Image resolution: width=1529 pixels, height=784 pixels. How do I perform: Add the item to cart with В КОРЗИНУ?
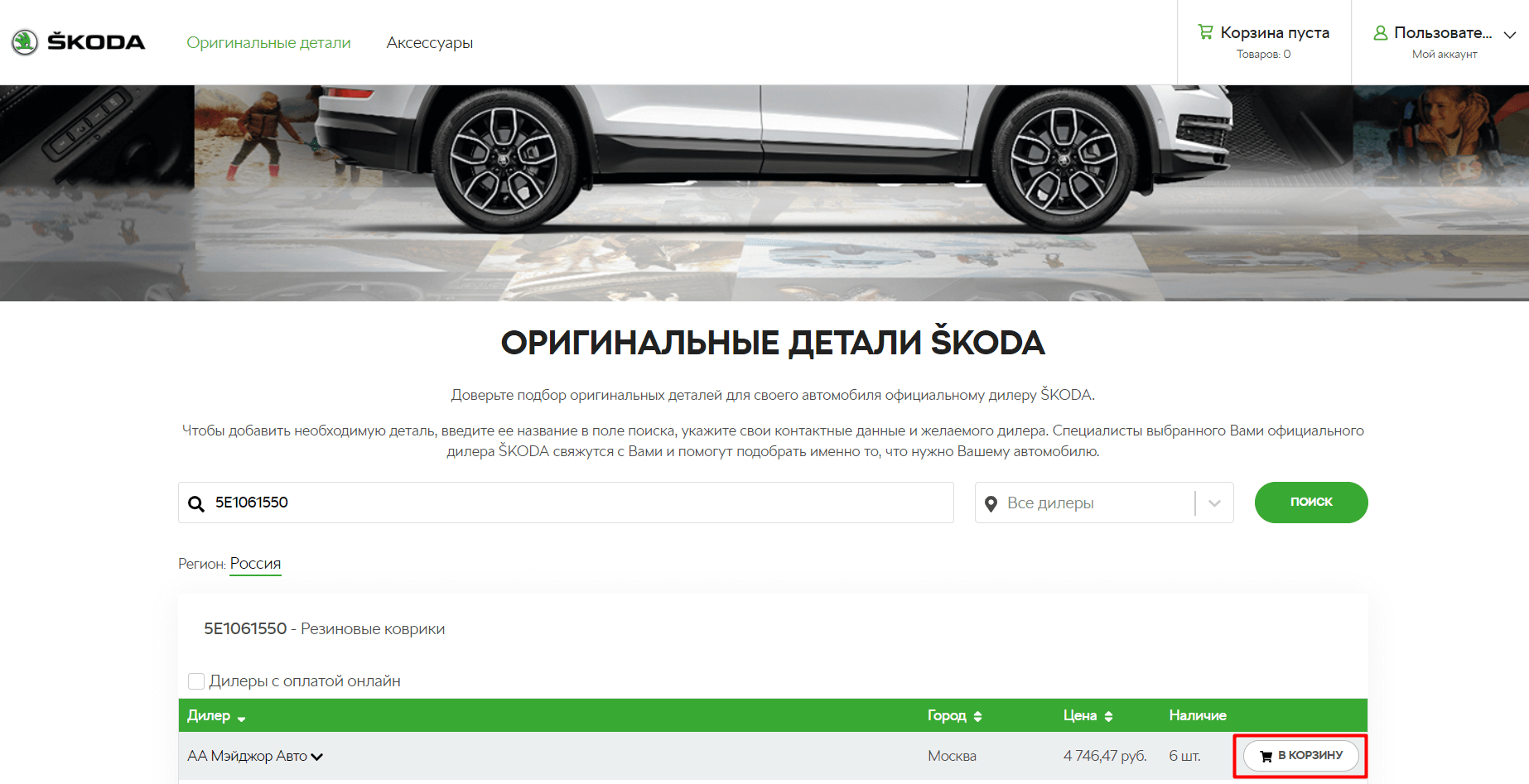1301,756
